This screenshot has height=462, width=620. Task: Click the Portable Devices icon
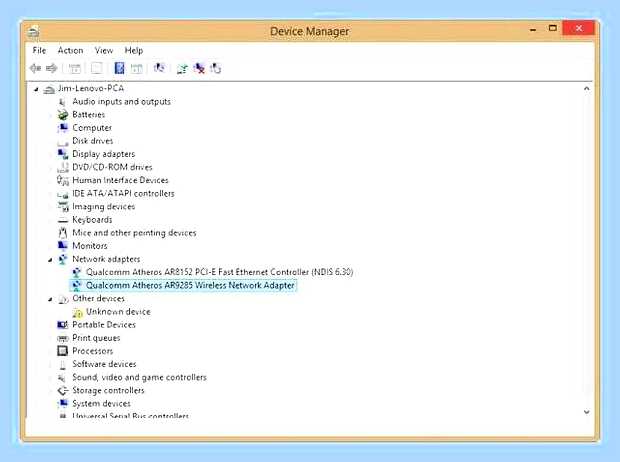coord(62,325)
